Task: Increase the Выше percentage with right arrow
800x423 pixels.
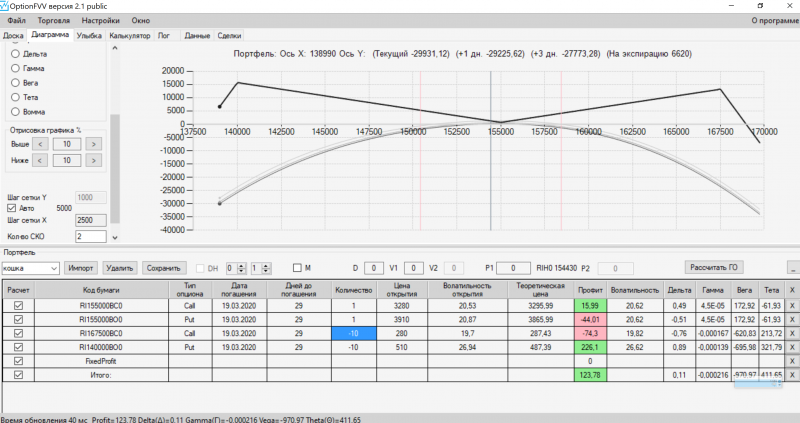Action: point(93,144)
